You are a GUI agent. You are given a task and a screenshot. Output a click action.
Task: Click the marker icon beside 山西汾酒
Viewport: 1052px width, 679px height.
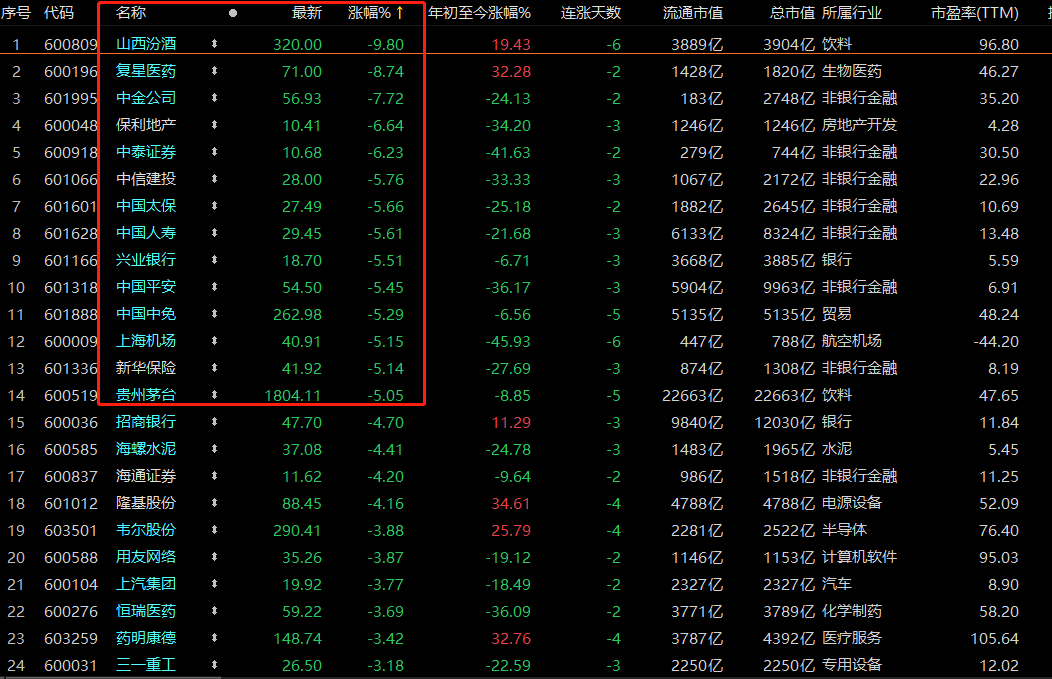tap(215, 44)
